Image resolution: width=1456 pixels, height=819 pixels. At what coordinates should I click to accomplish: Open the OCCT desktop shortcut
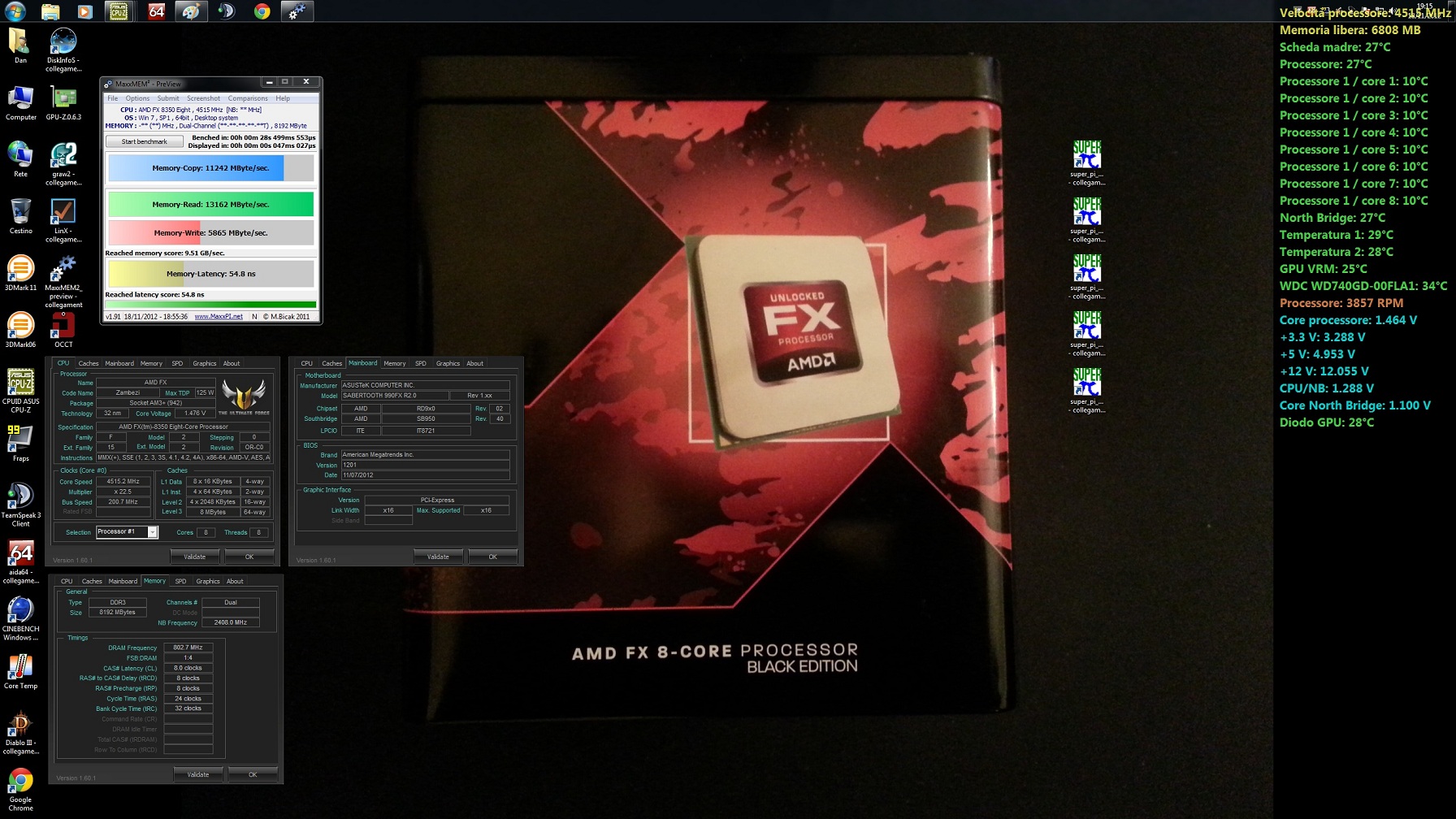pyautogui.click(x=63, y=331)
